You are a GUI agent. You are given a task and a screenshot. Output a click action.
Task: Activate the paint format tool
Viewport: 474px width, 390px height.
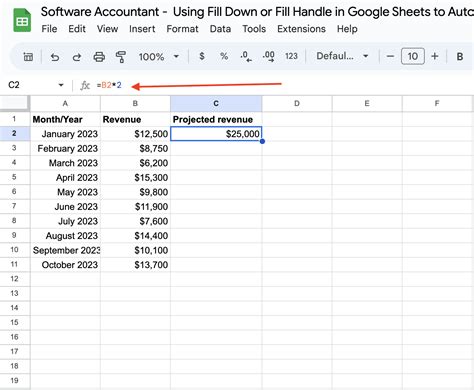coord(120,57)
